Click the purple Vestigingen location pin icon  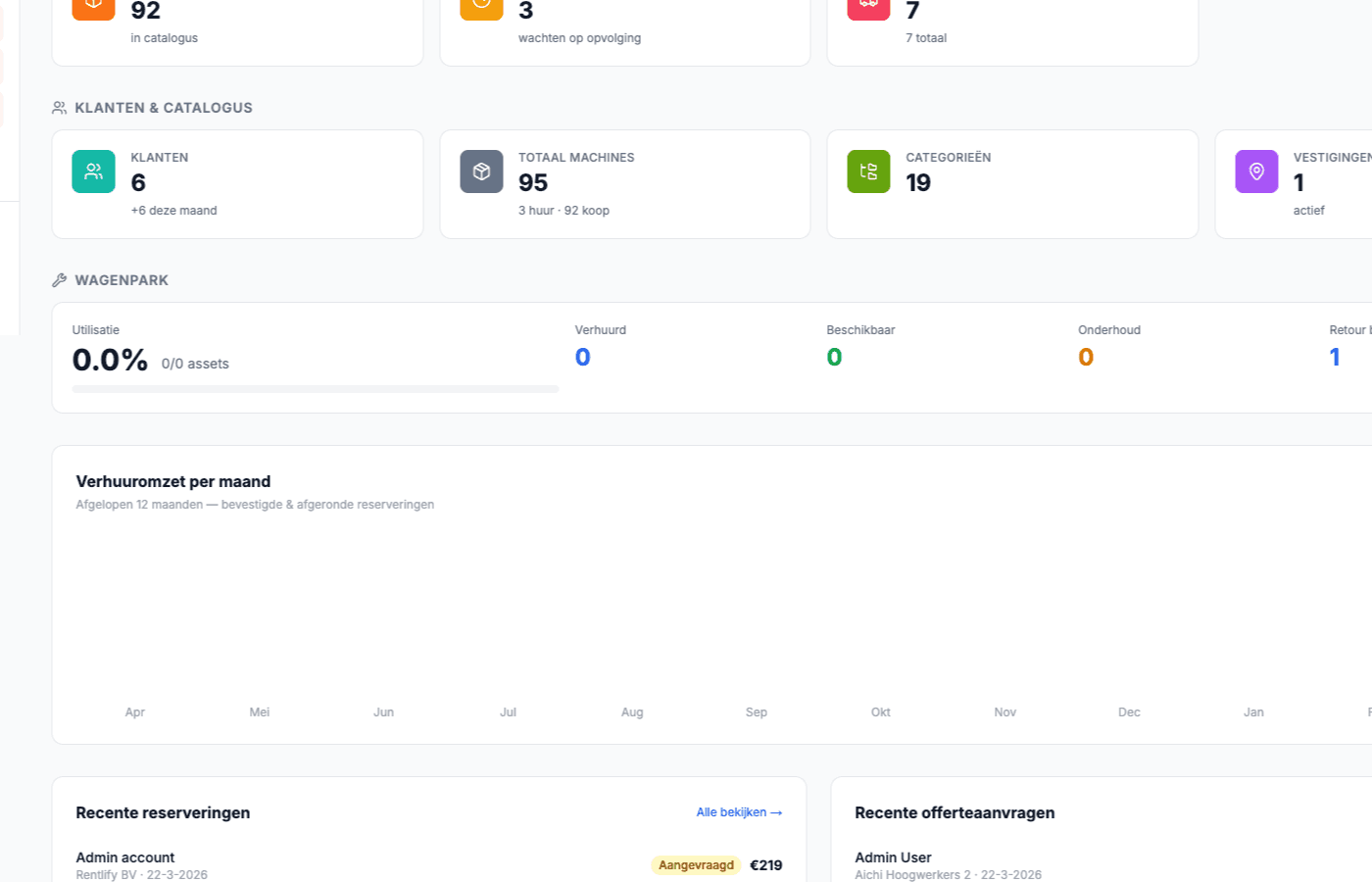coord(1256,171)
